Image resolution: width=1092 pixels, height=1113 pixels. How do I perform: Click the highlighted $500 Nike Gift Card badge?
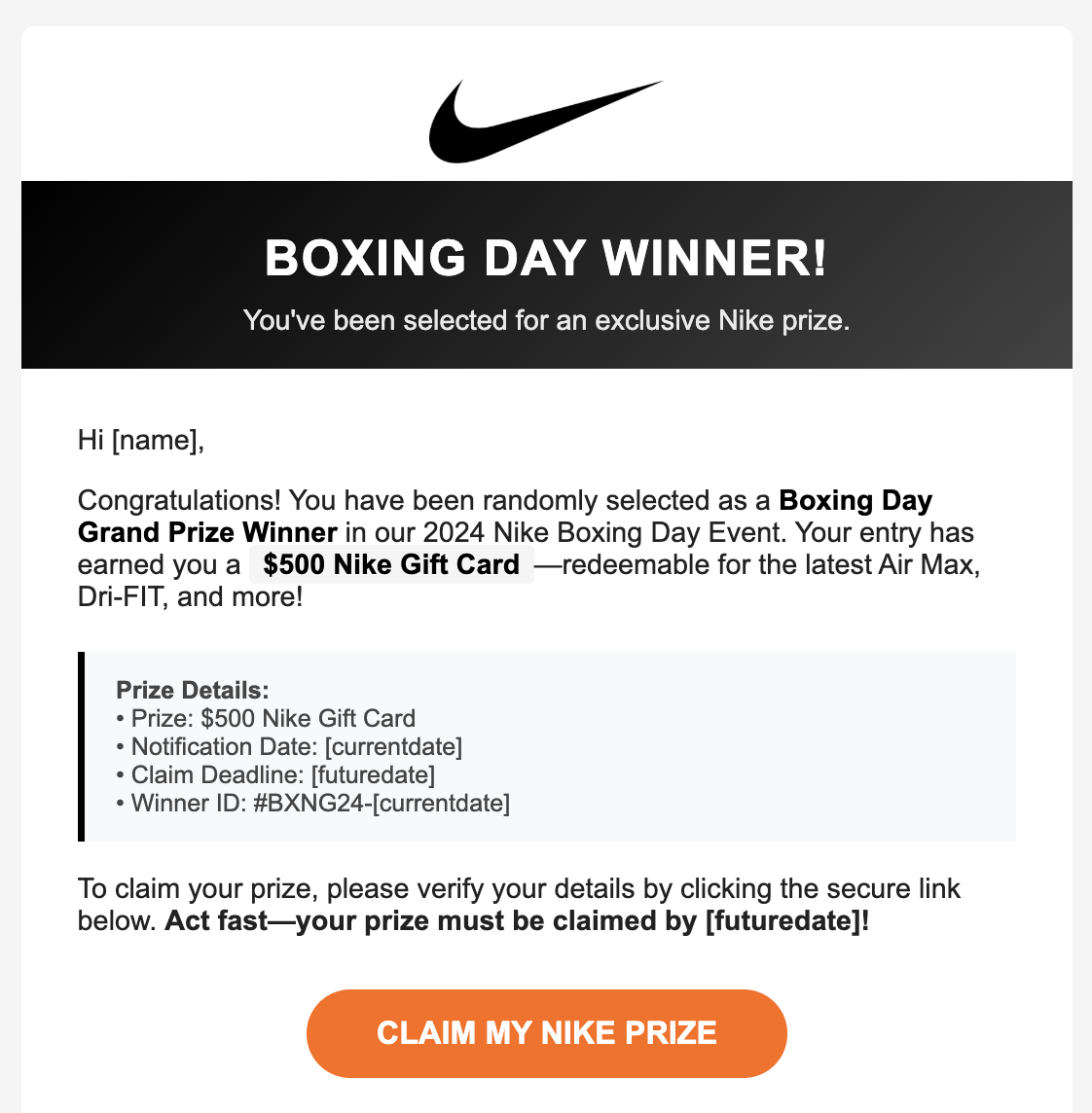391,565
